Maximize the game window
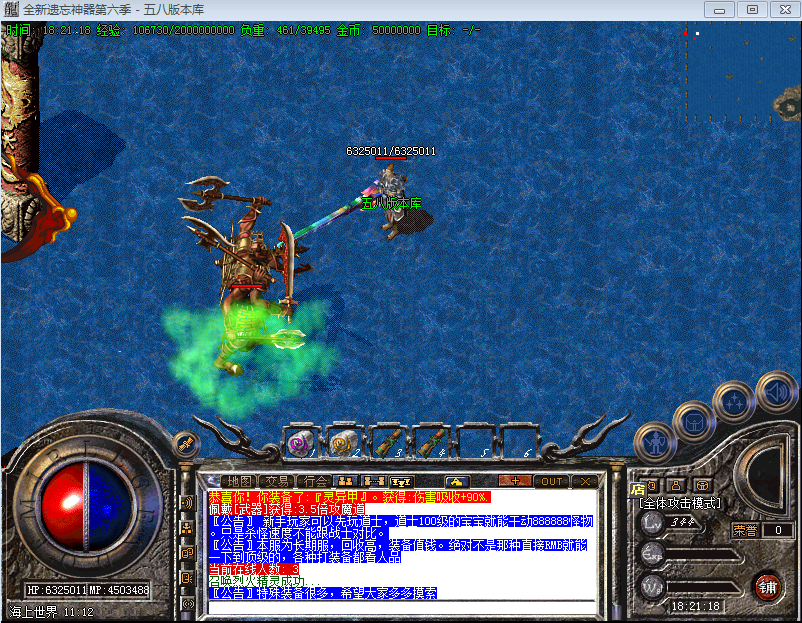The width and height of the screenshot is (802, 623). tap(752, 10)
